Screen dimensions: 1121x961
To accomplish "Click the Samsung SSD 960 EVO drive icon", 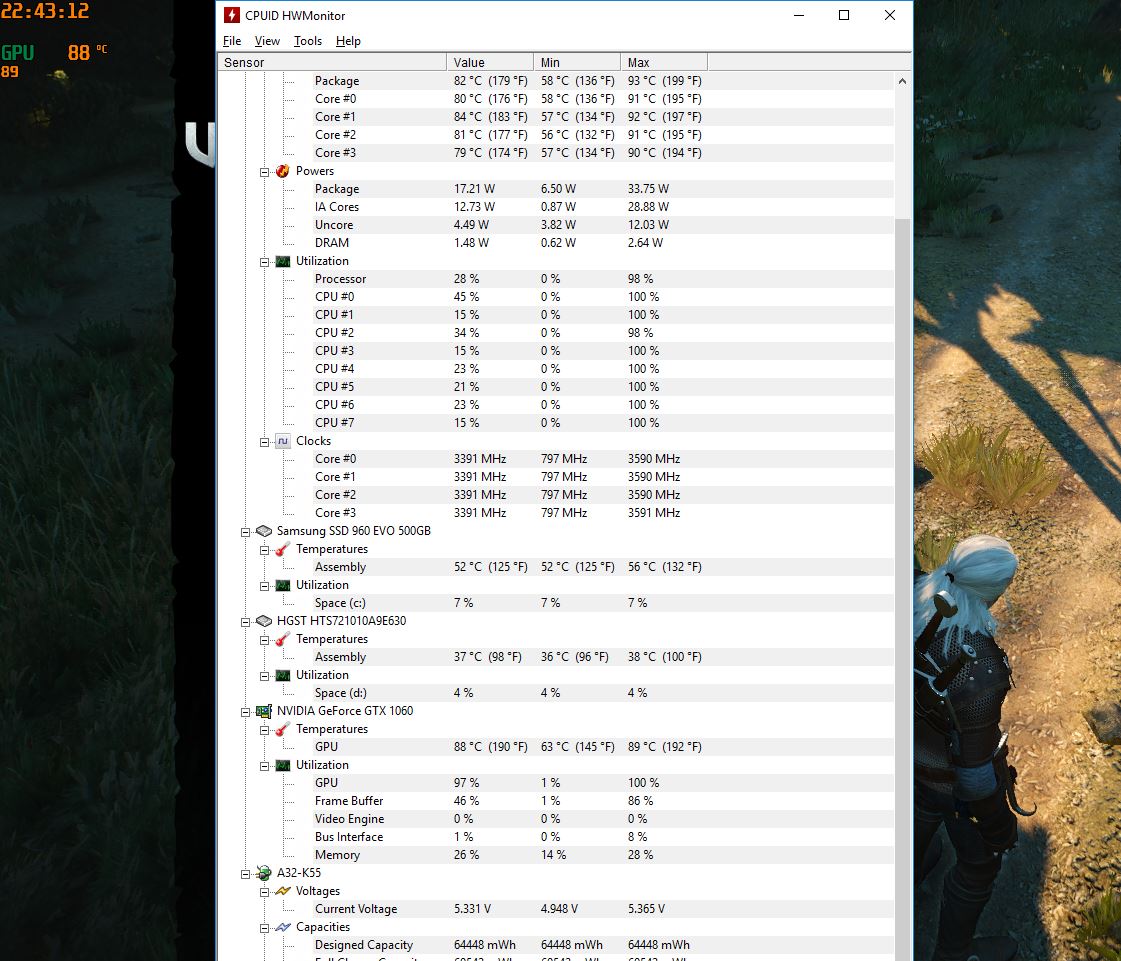I will coord(264,531).
